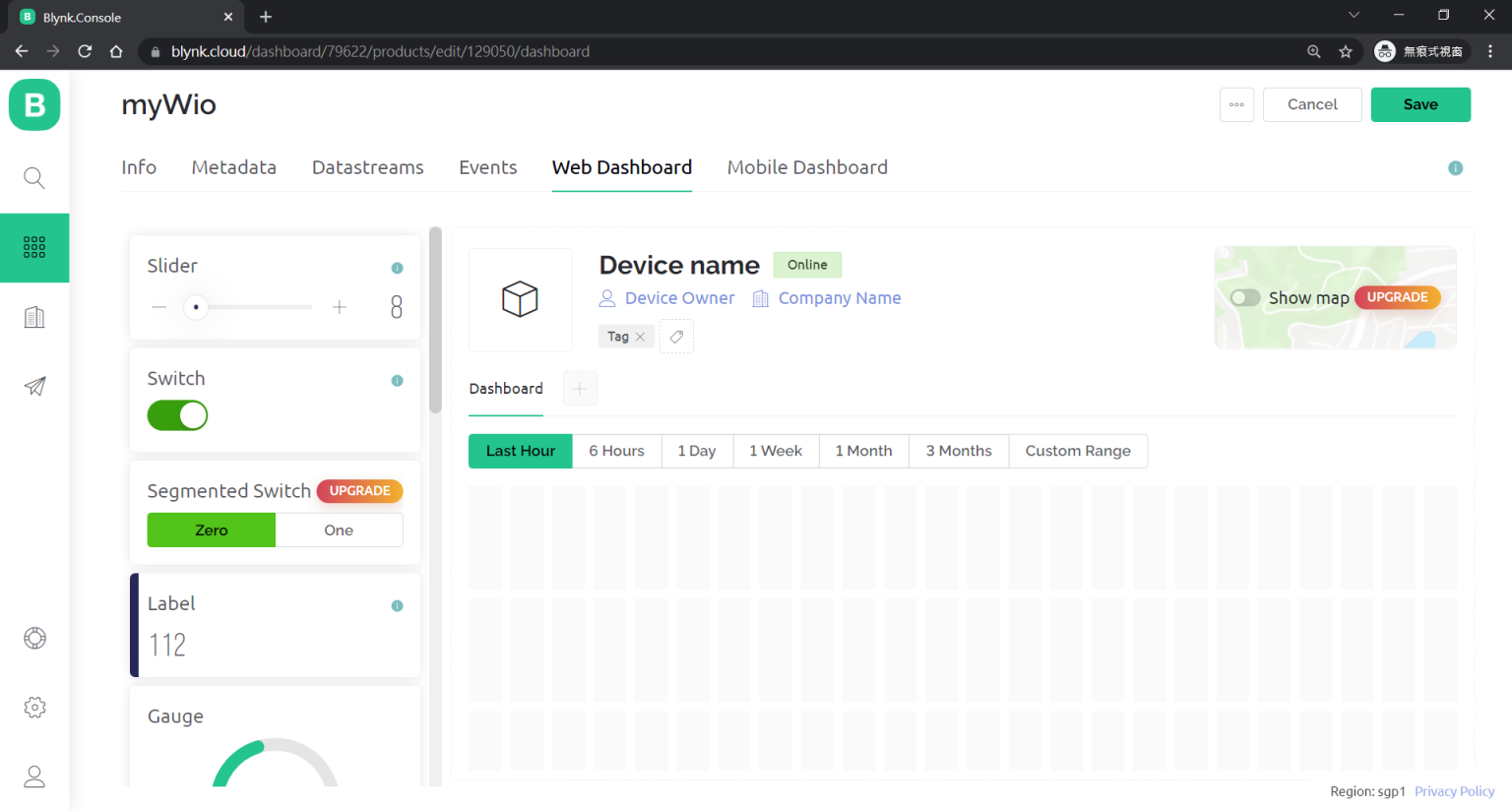Open the Privacy Policy link

[x=1454, y=791]
